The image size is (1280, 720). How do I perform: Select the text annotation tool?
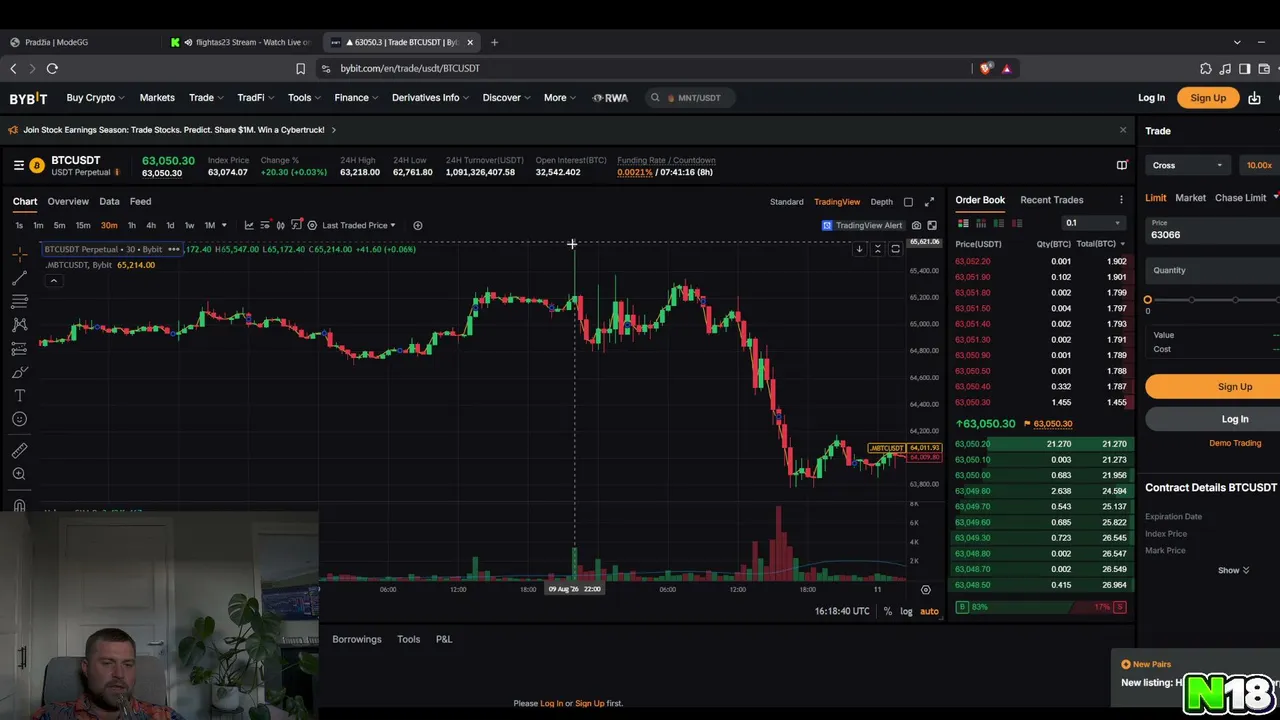pyautogui.click(x=19, y=396)
